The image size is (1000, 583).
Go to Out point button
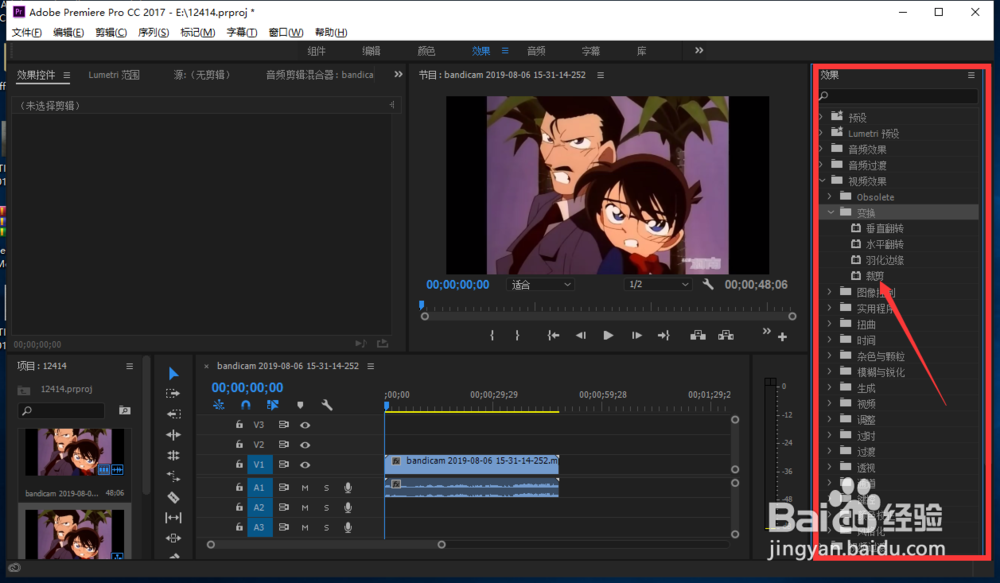coord(663,336)
